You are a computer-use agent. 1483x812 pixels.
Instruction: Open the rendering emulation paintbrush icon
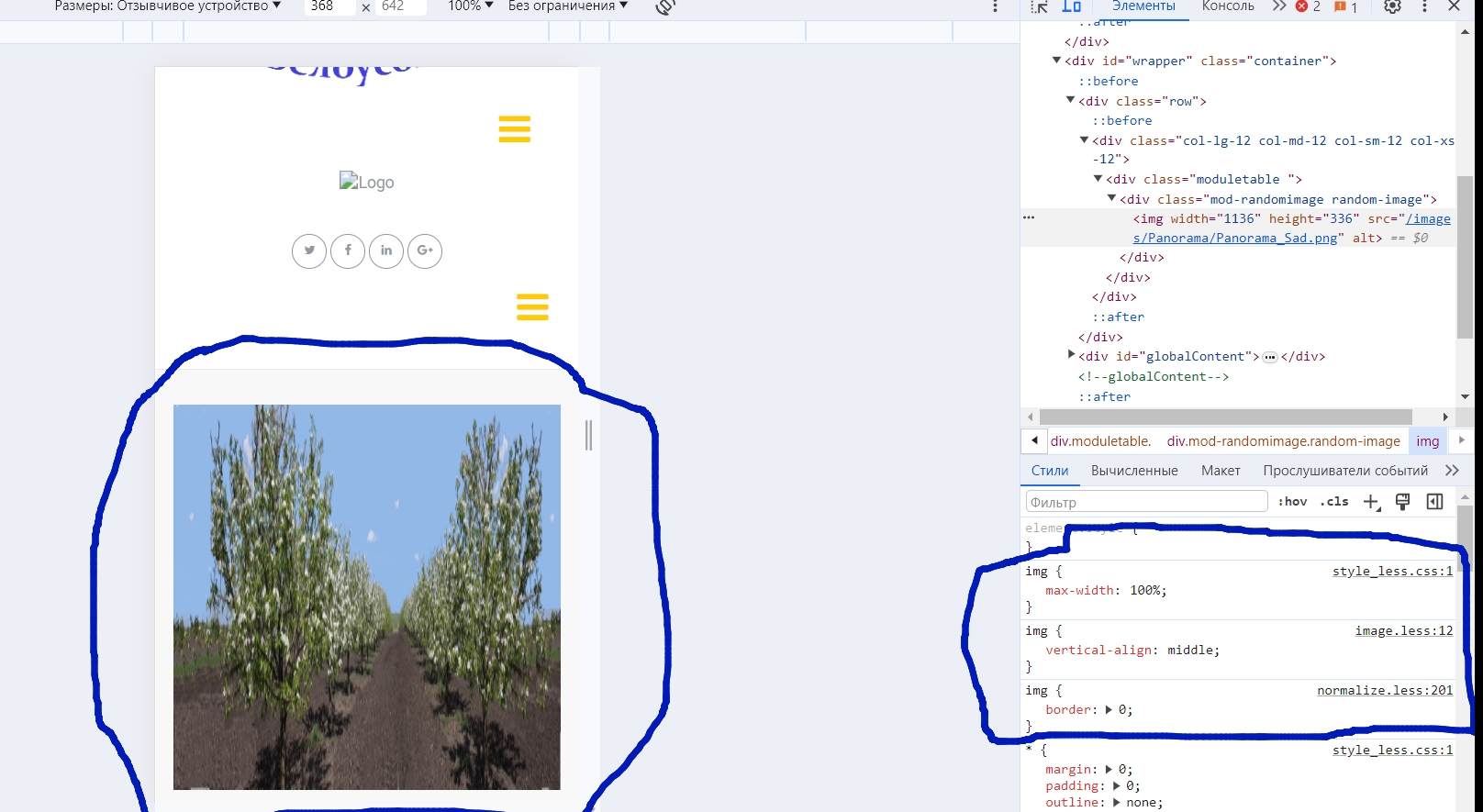click(x=1402, y=502)
